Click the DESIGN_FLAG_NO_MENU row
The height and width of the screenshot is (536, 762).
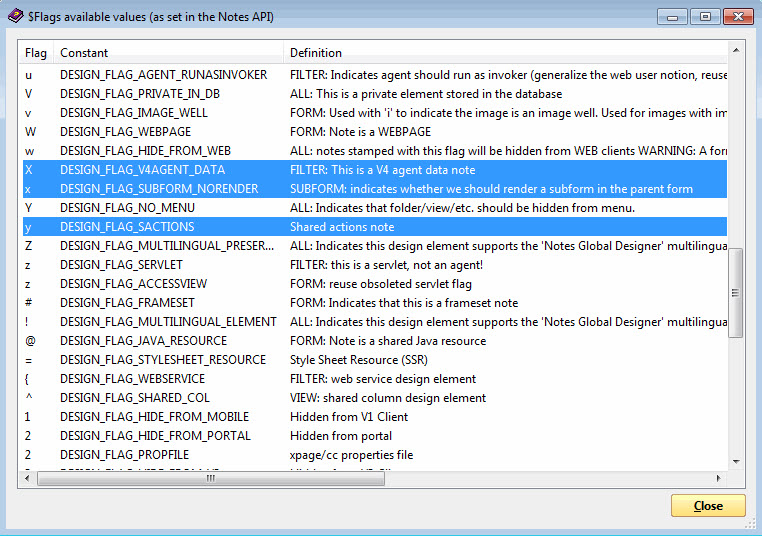[127, 208]
